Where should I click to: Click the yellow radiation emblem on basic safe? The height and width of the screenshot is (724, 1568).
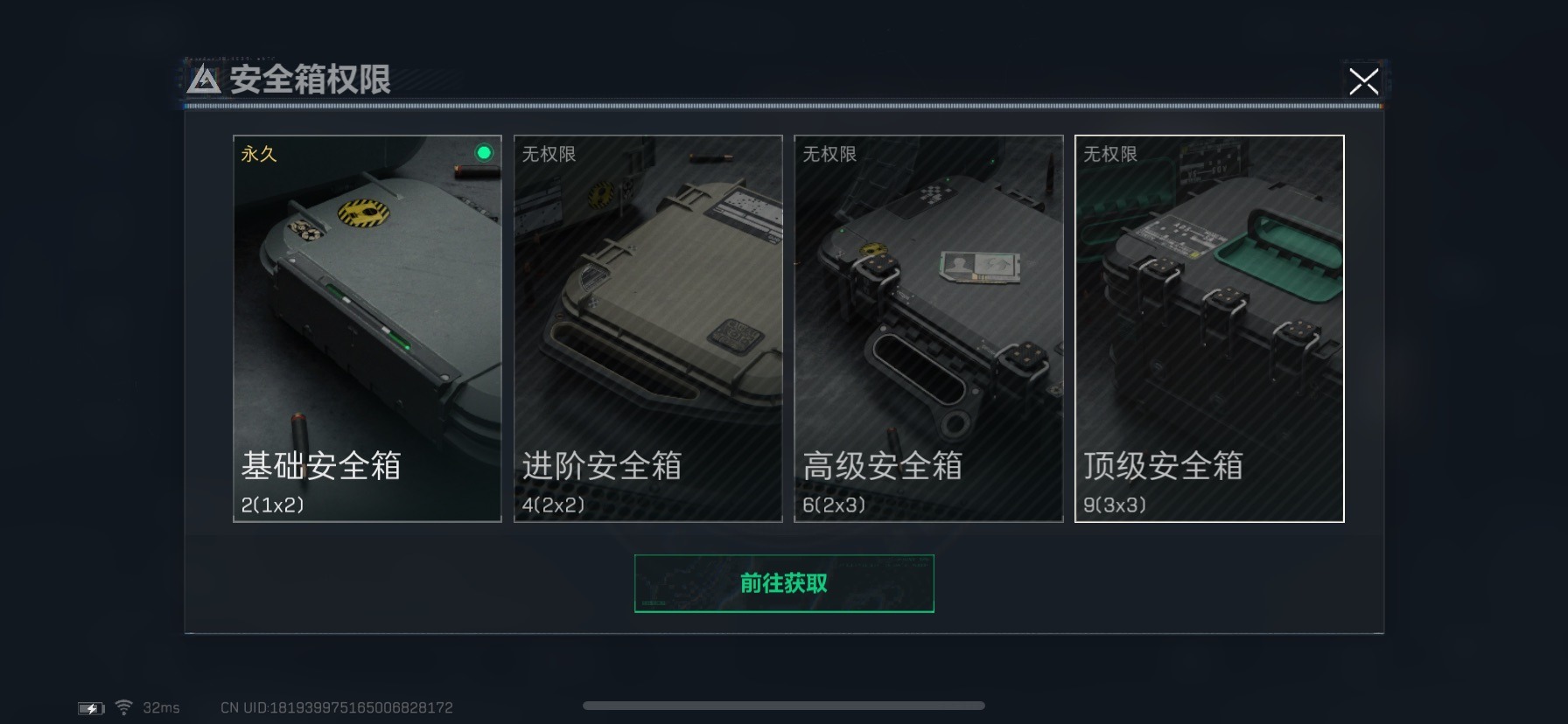pos(363,212)
